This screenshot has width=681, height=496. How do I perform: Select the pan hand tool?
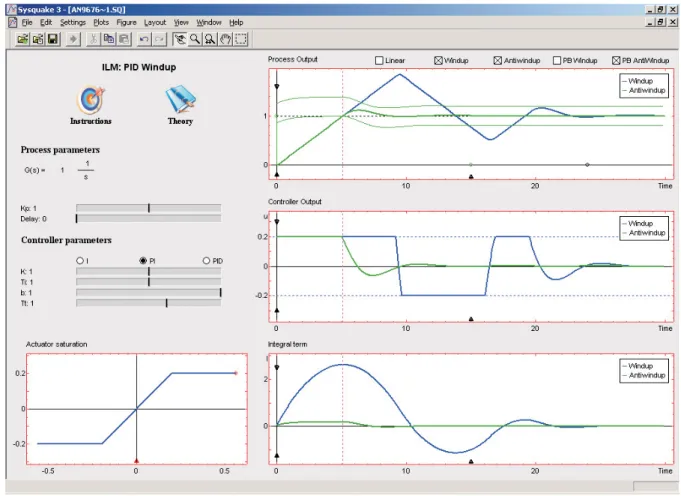click(x=225, y=40)
